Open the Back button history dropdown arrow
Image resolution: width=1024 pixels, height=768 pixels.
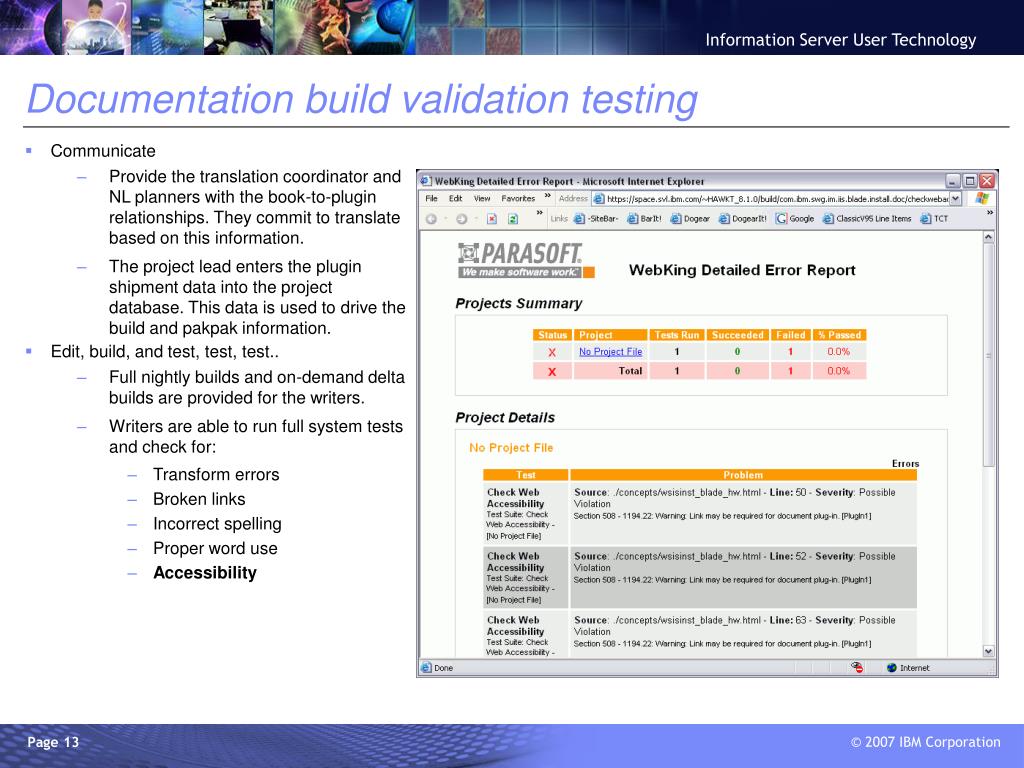[445, 219]
